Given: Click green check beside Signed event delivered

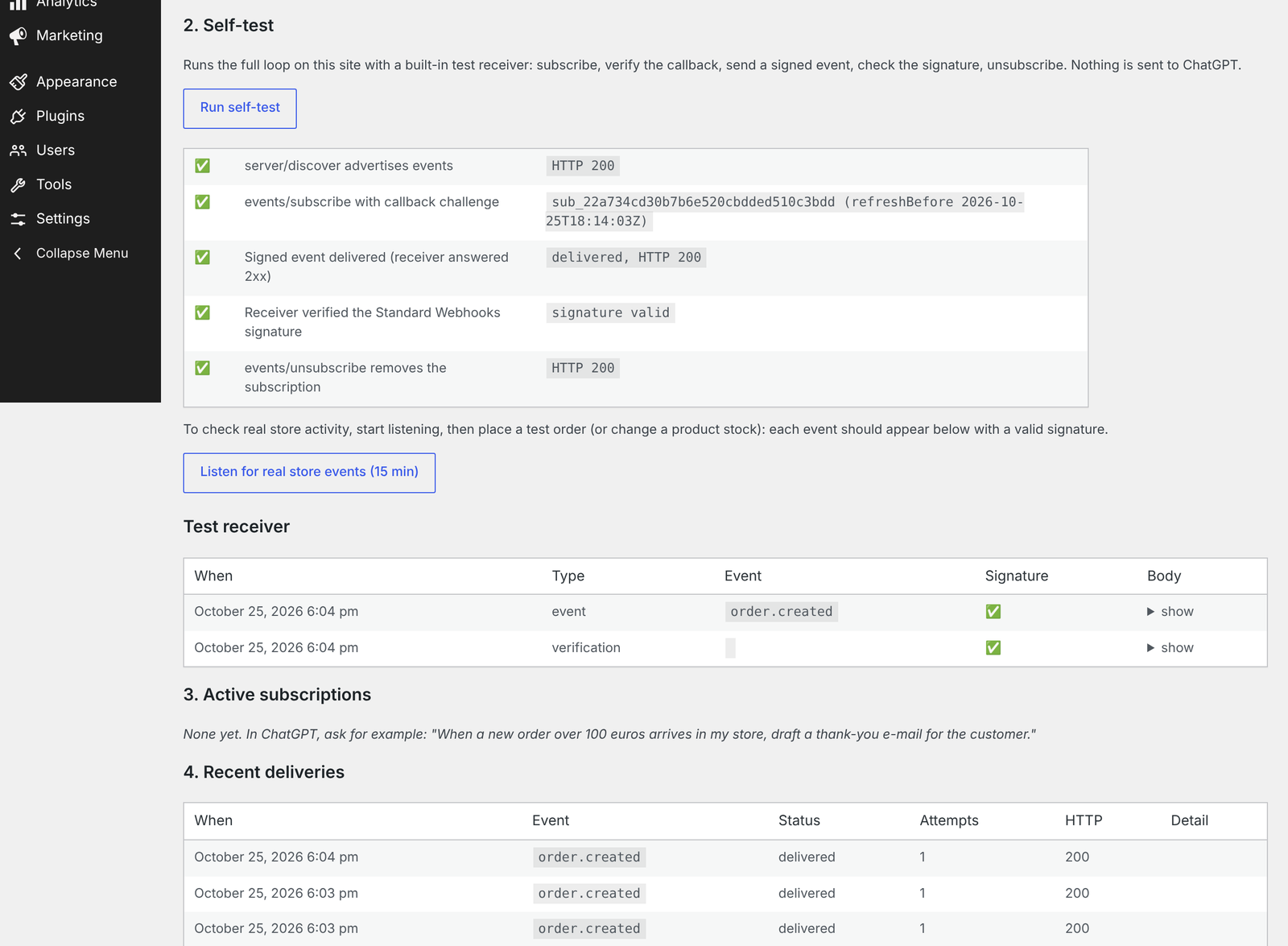Looking at the screenshot, I should (203, 258).
